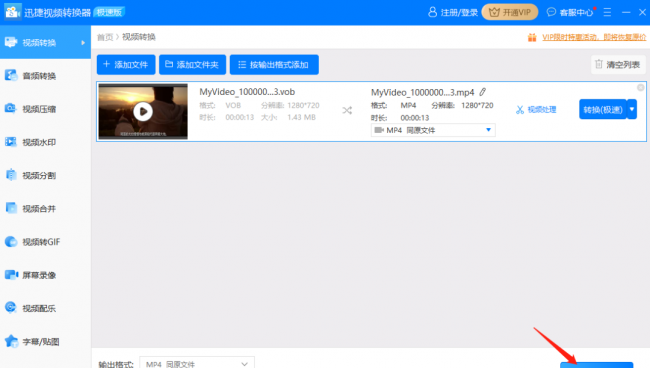Remove the file with the row's close icon

tap(640, 87)
